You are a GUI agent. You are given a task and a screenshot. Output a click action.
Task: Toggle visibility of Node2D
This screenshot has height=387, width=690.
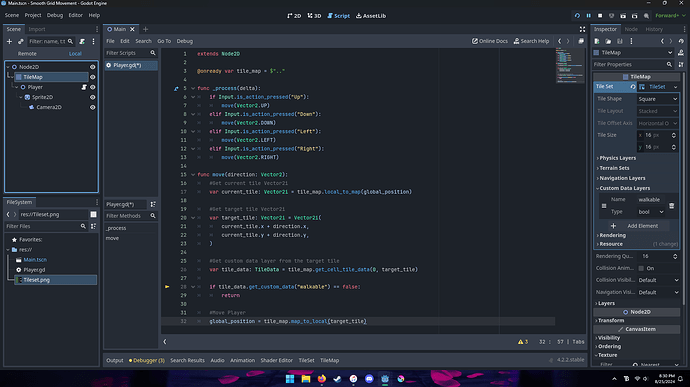(92, 67)
